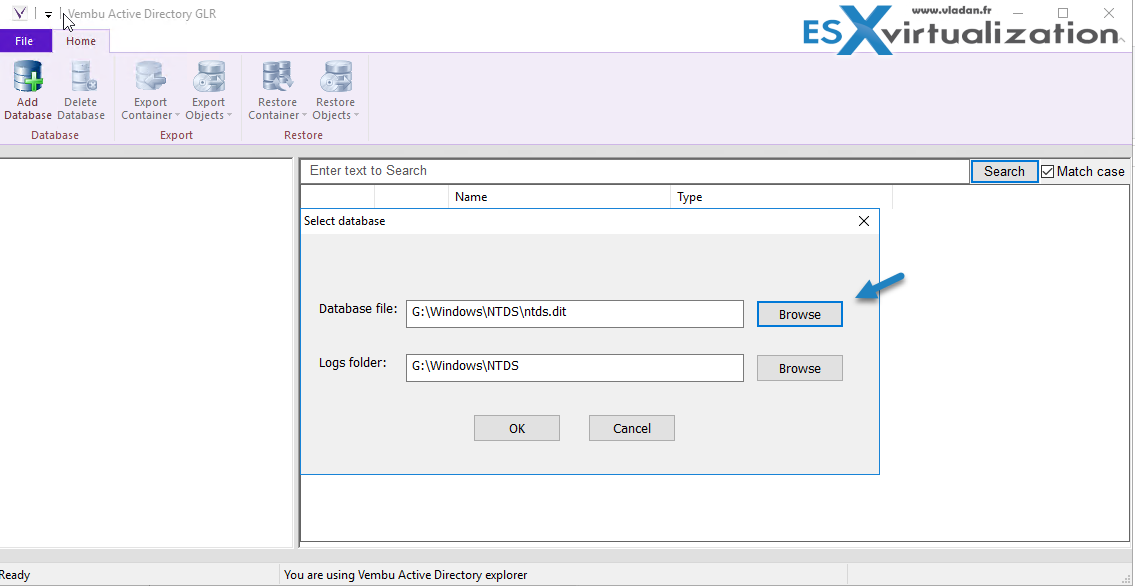Click the Database file path field

[x=575, y=314]
